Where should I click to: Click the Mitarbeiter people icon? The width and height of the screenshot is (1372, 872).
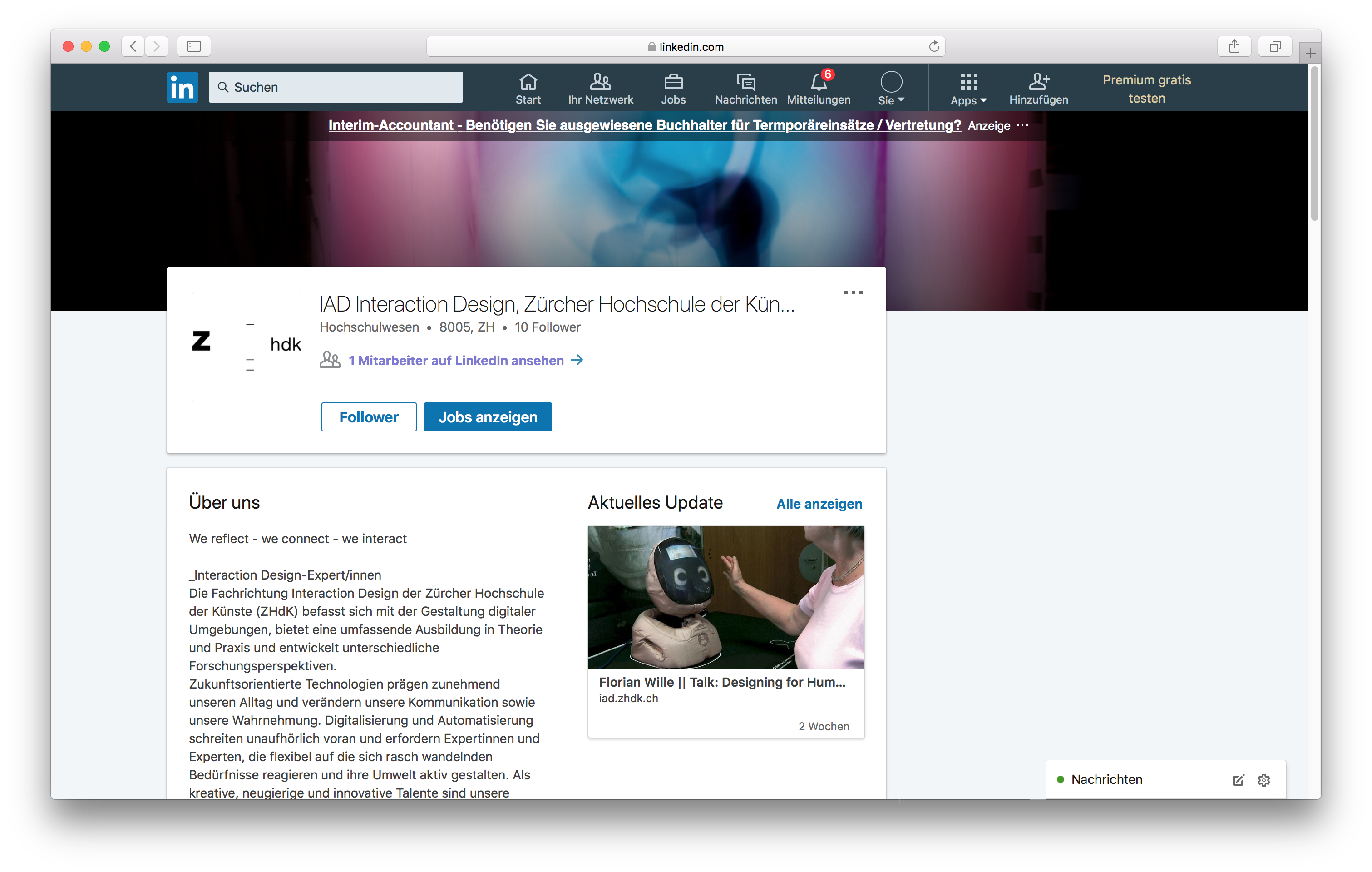pos(330,360)
